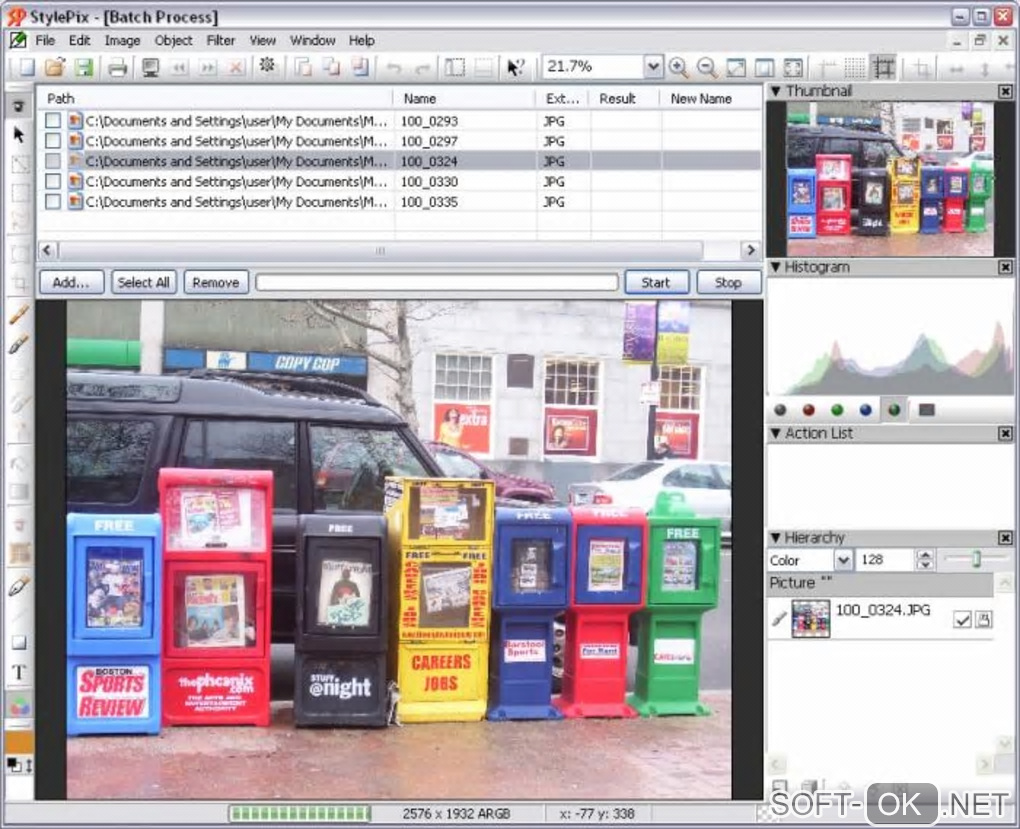Image resolution: width=1020 pixels, height=829 pixels.
Task: Open the Filter menu
Action: point(221,40)
